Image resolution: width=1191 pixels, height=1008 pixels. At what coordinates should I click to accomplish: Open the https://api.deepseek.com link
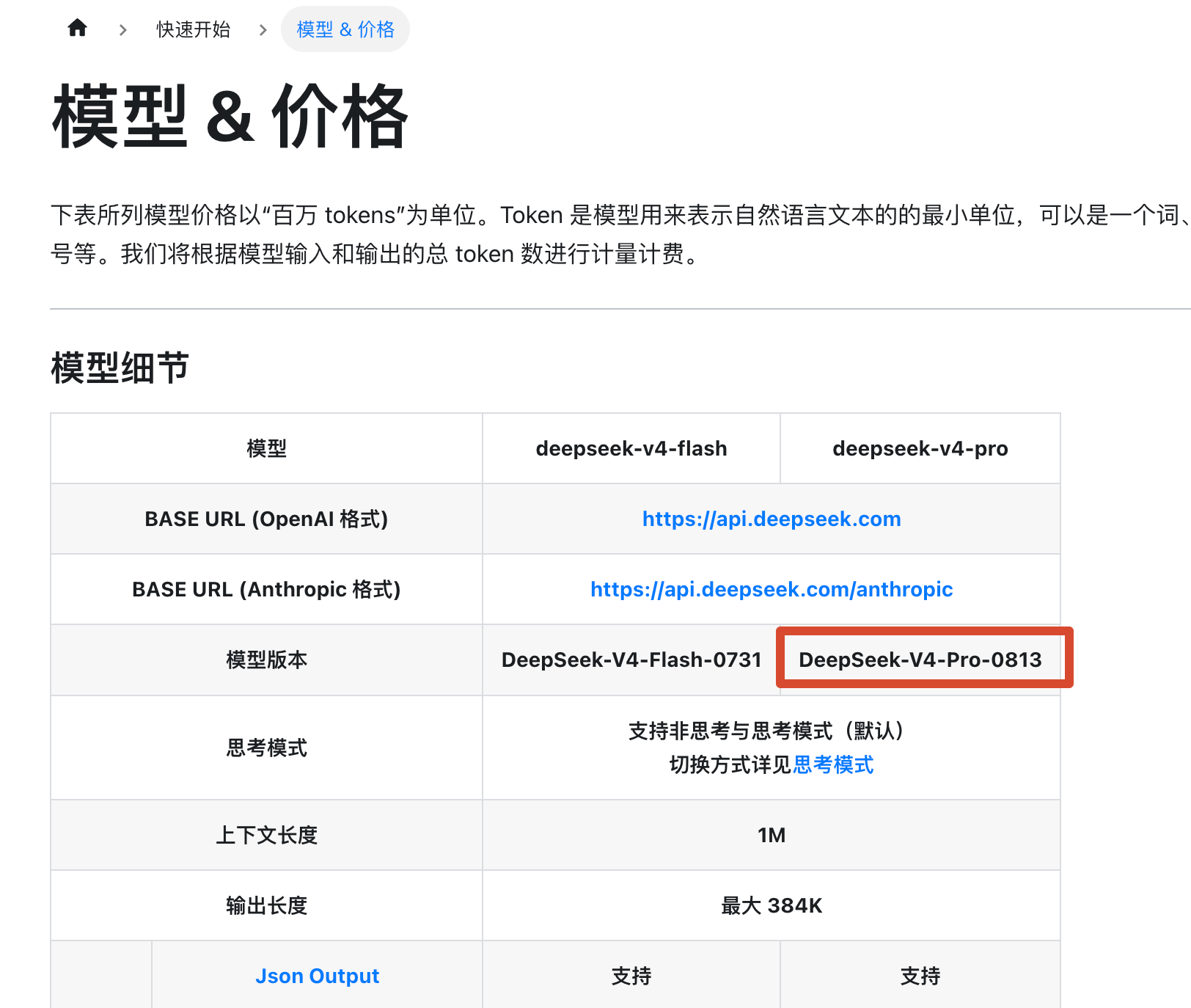click(772, 519)
